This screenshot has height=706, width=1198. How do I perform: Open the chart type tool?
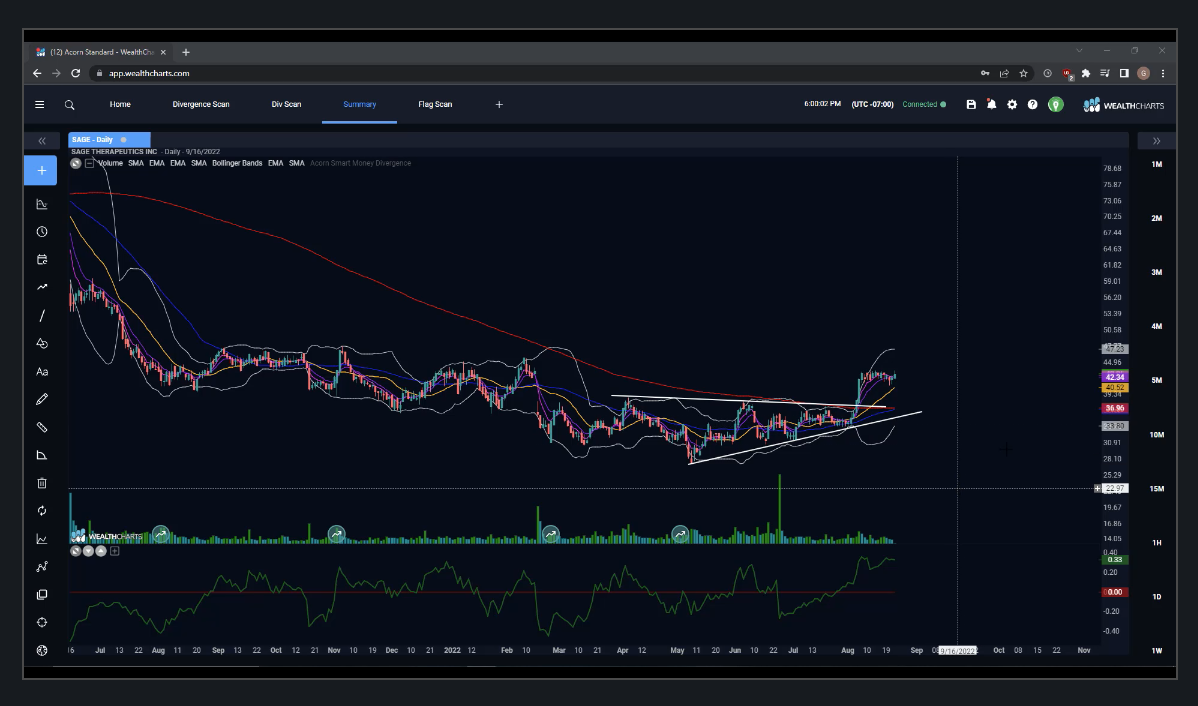[42, 204]
